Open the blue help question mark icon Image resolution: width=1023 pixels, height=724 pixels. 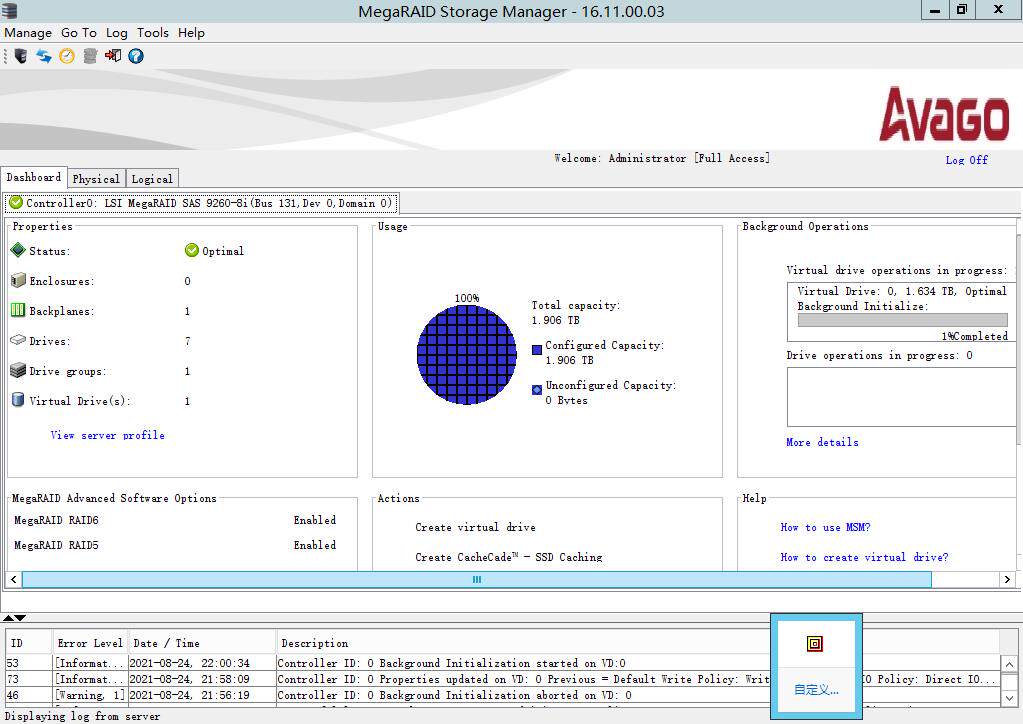point(136,56)
